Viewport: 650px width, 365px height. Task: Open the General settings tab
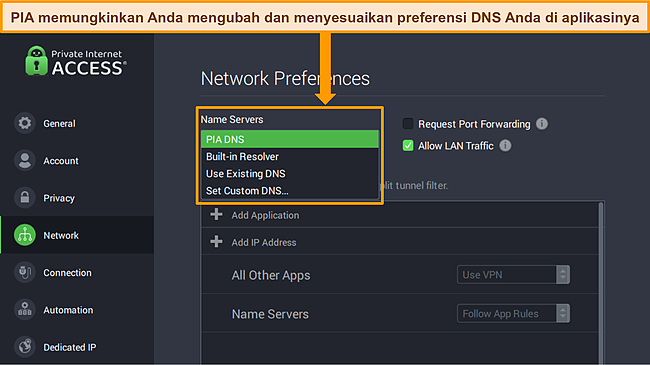pyautogui.click(x=77, y=123)
